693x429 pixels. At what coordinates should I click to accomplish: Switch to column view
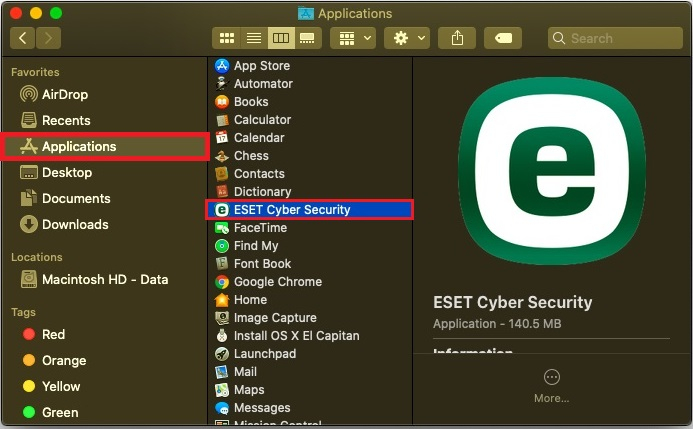[281, 38]
